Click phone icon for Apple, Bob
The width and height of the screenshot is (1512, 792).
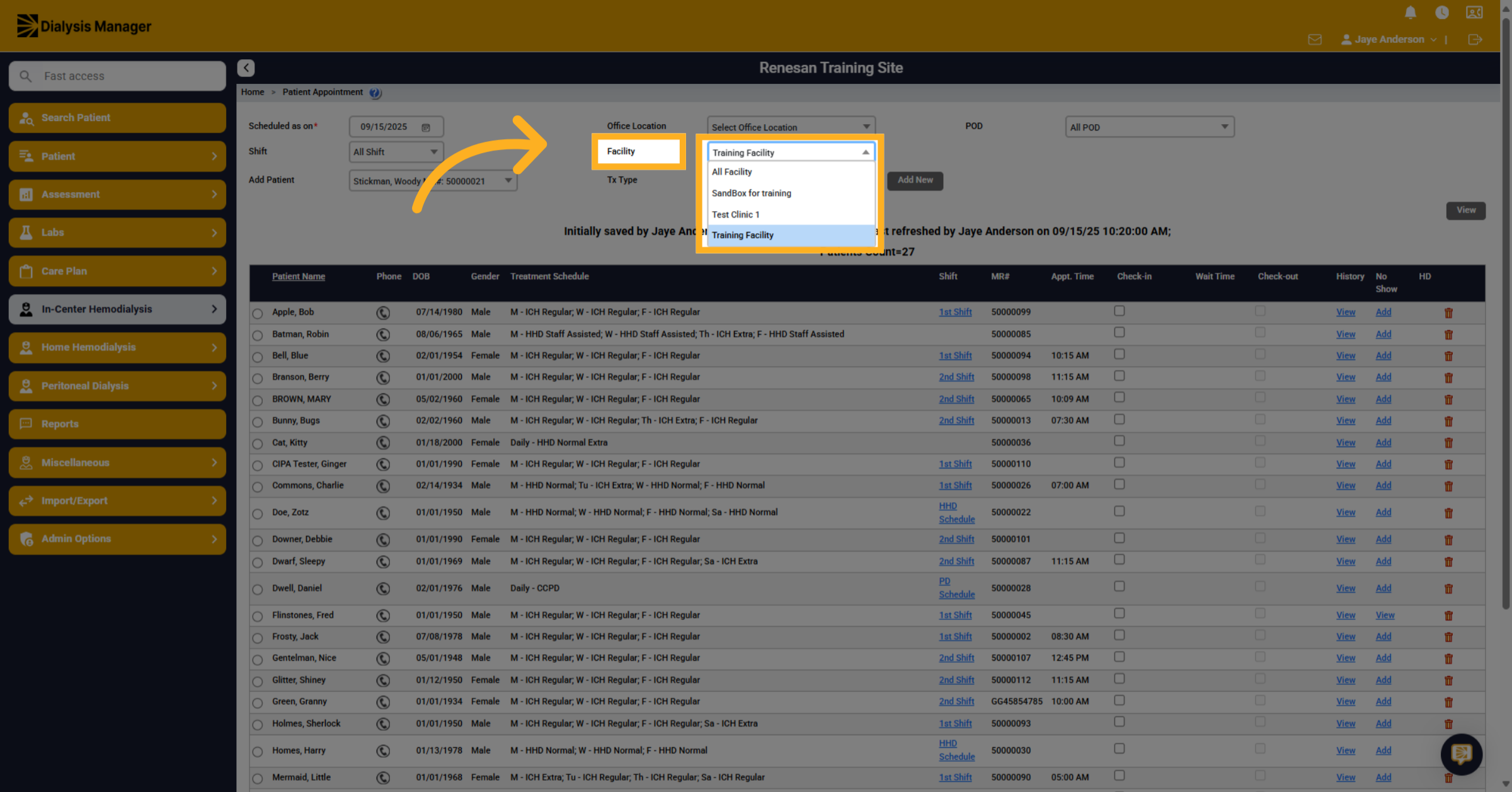383,313
